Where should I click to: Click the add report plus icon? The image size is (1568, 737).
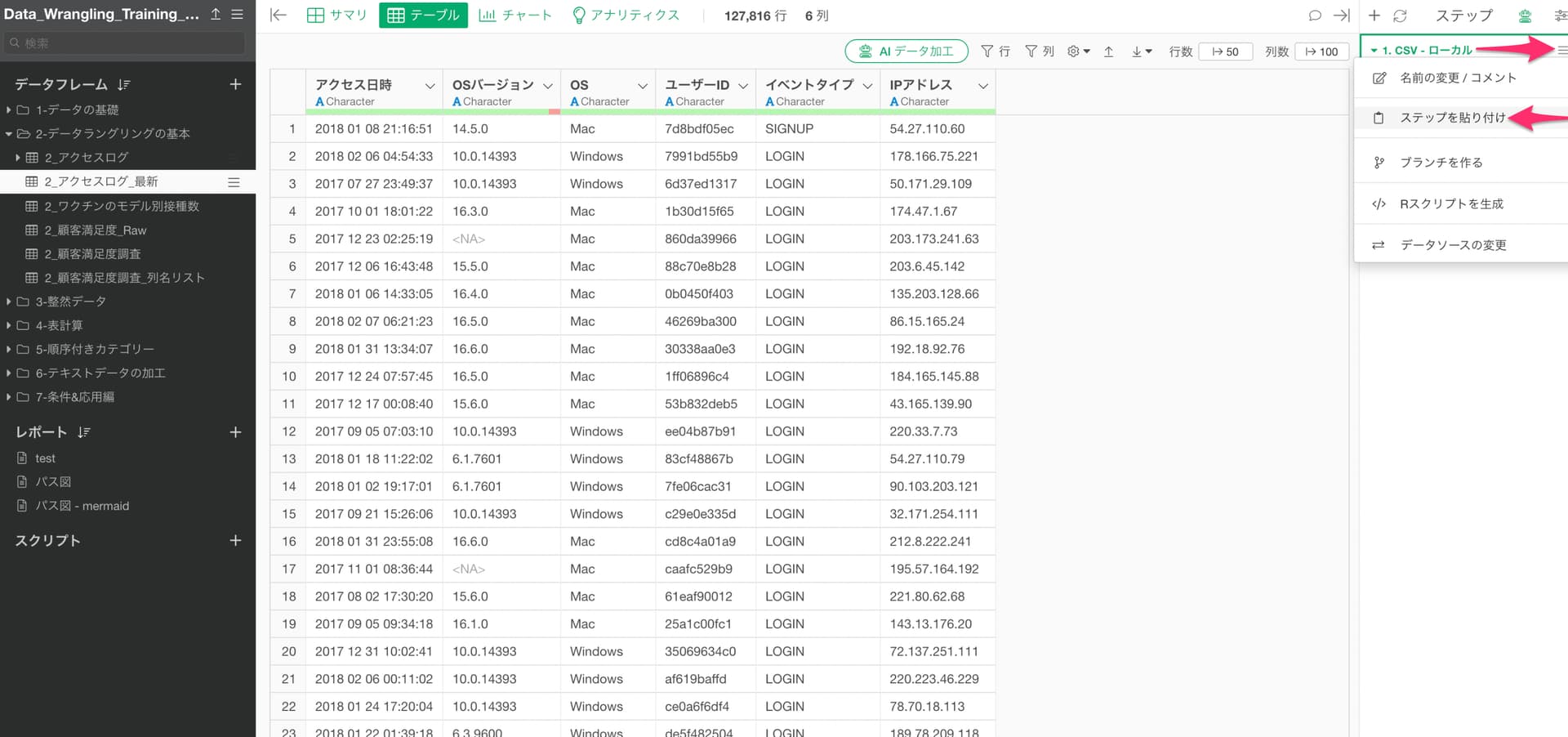coord(235,432)
